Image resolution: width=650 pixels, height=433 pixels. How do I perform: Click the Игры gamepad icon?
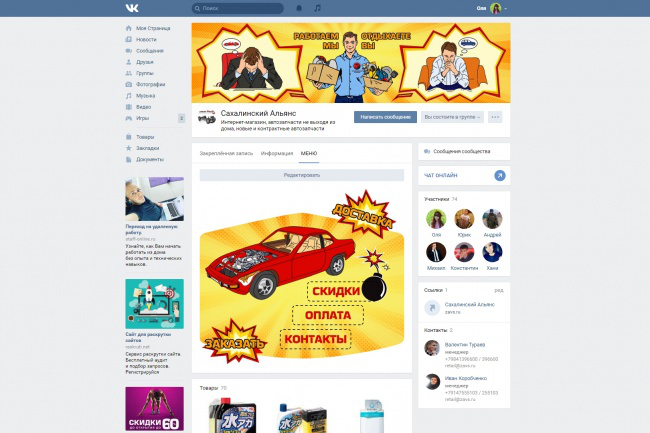[129, 118]
